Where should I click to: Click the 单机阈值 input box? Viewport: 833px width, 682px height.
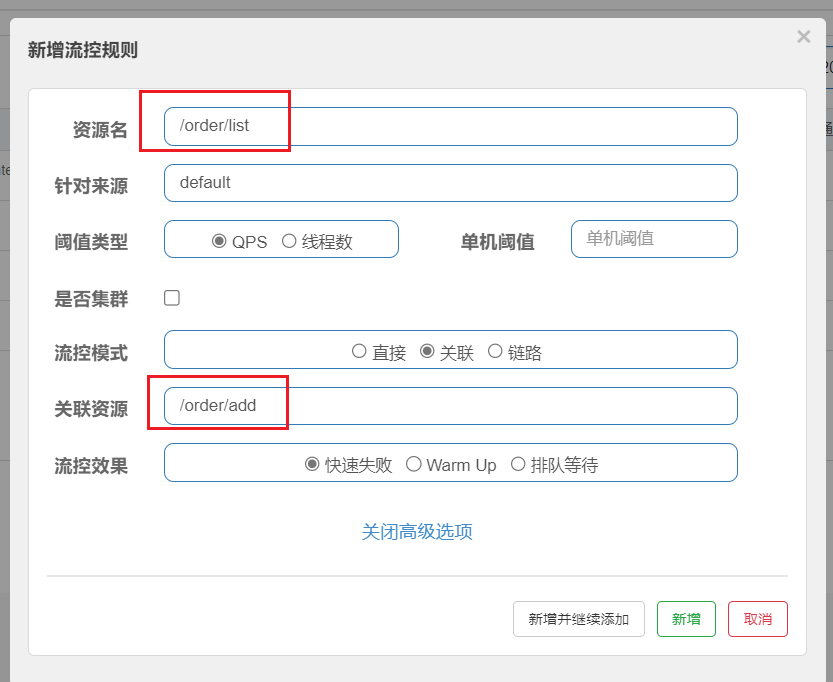coord(654,239)
